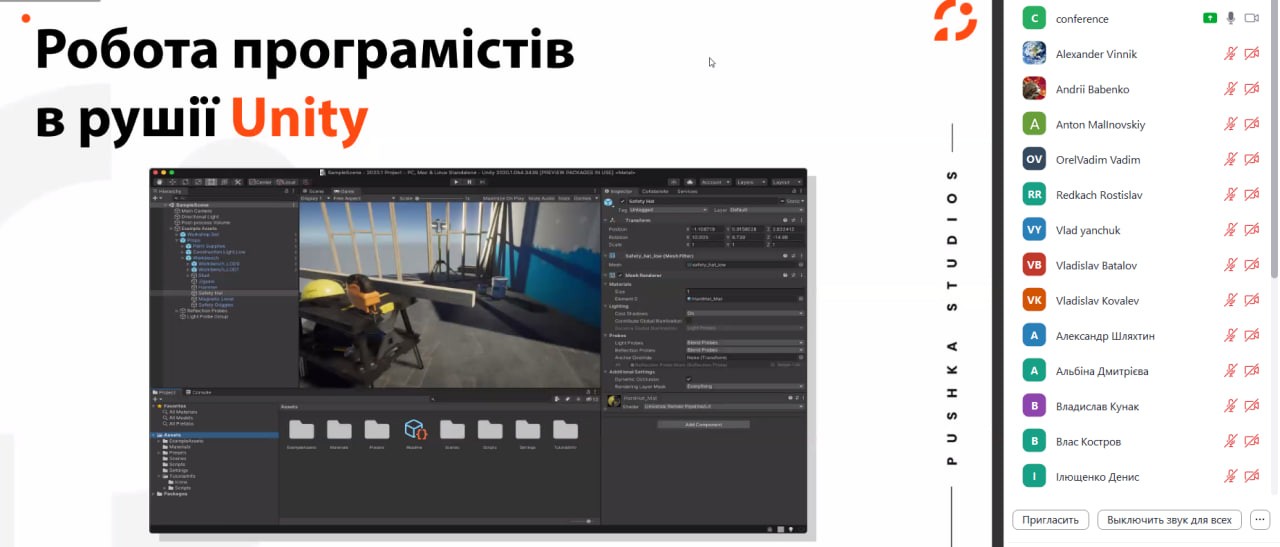
Task: Click camera-off icon for Влас Костров
Action: (x=1251, y=441)
